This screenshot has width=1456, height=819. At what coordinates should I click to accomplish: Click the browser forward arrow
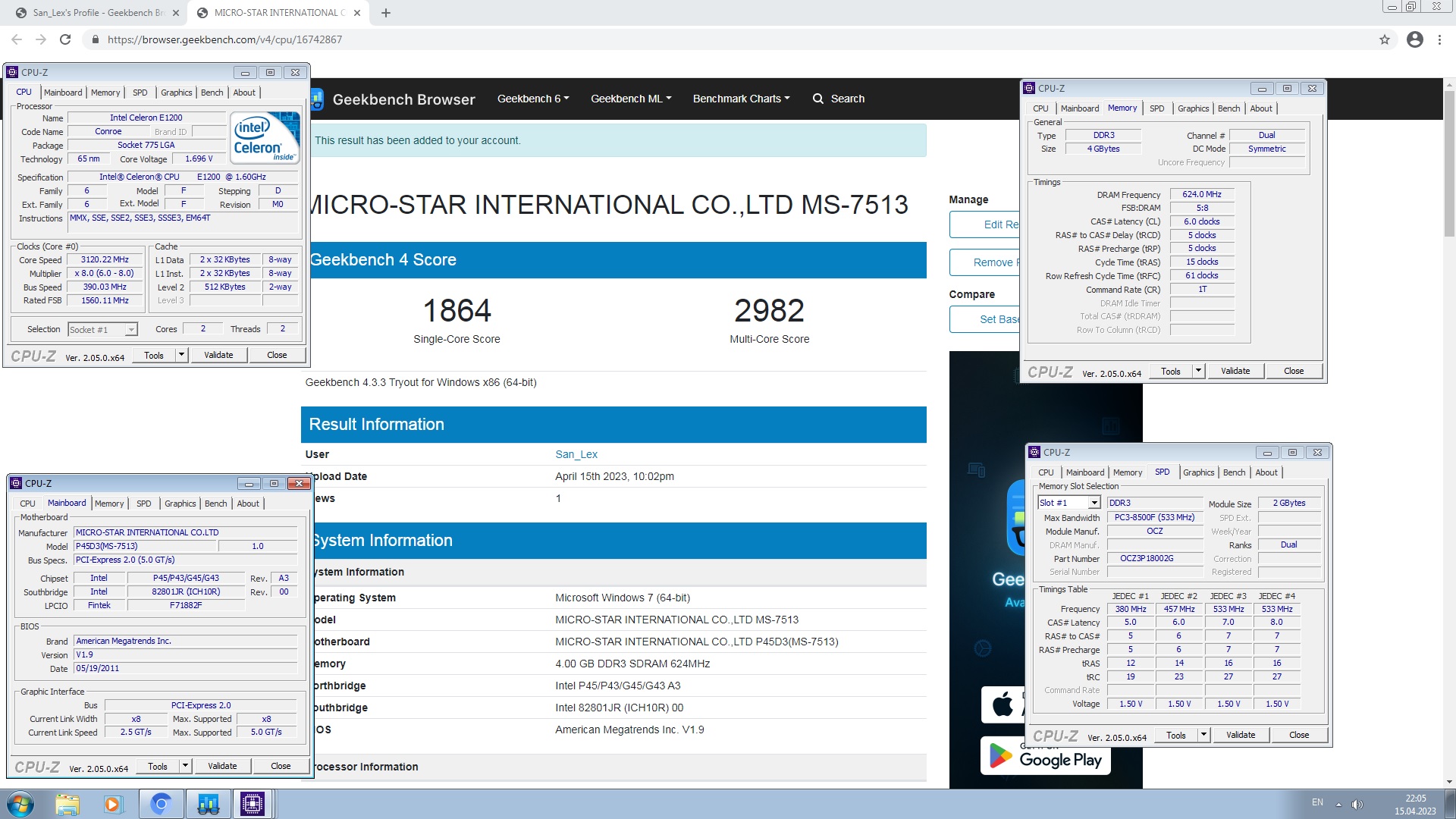[x=41, y=39]
